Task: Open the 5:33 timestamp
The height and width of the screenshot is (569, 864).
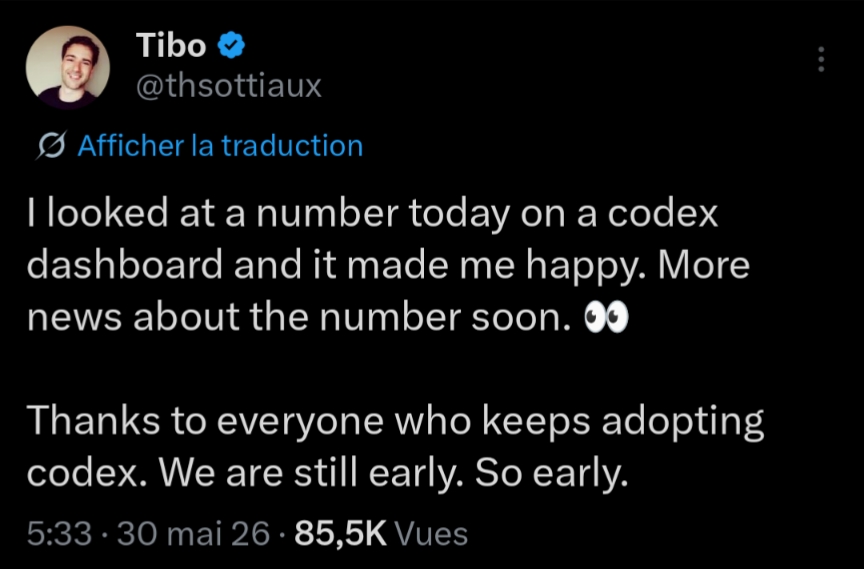Action: (x=59, y=534)
